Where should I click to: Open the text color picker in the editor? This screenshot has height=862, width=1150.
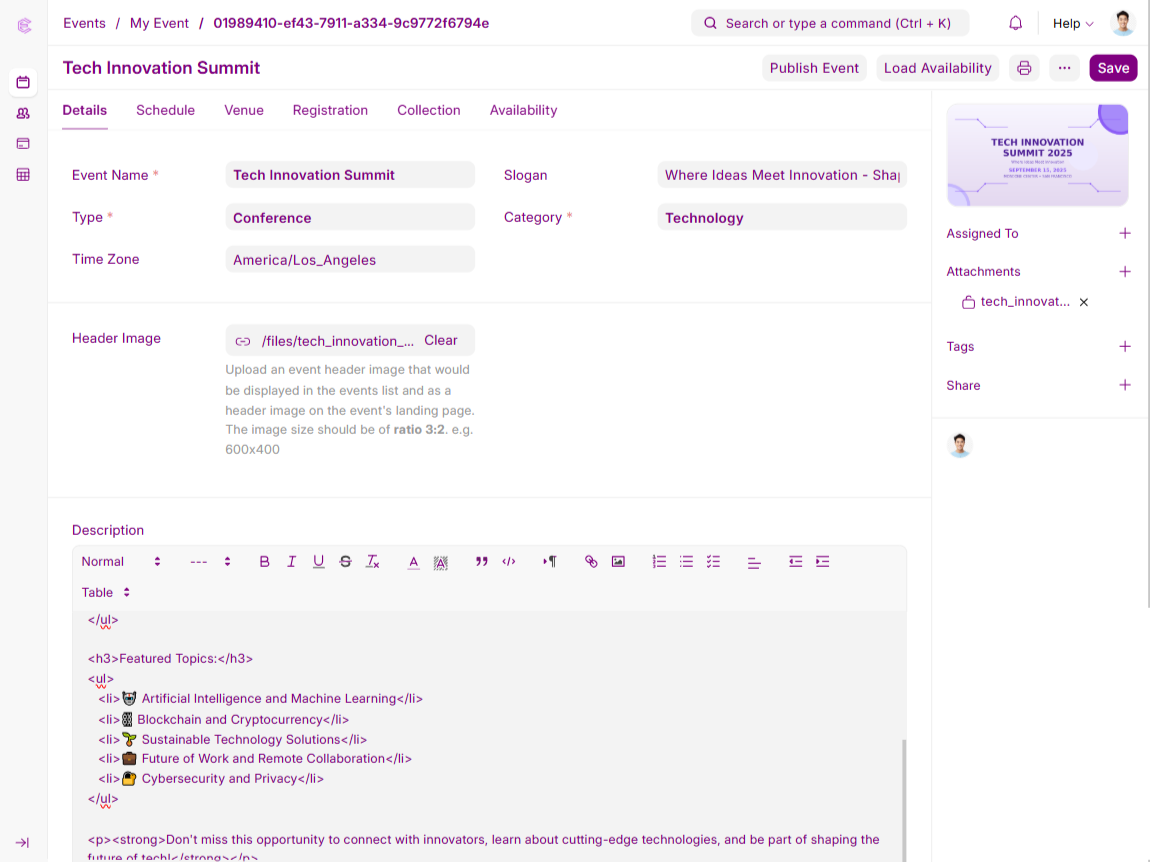tap(413, 561)
